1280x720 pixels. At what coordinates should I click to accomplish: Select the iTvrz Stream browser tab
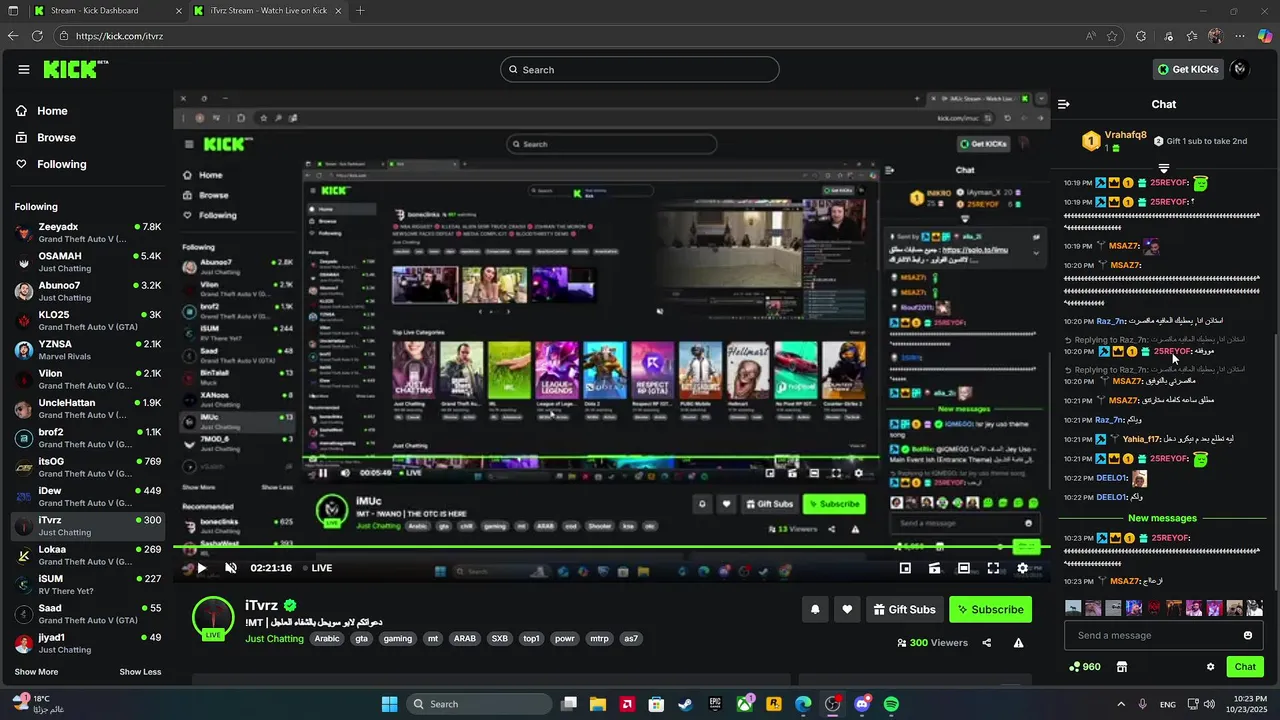click(266, 11)
